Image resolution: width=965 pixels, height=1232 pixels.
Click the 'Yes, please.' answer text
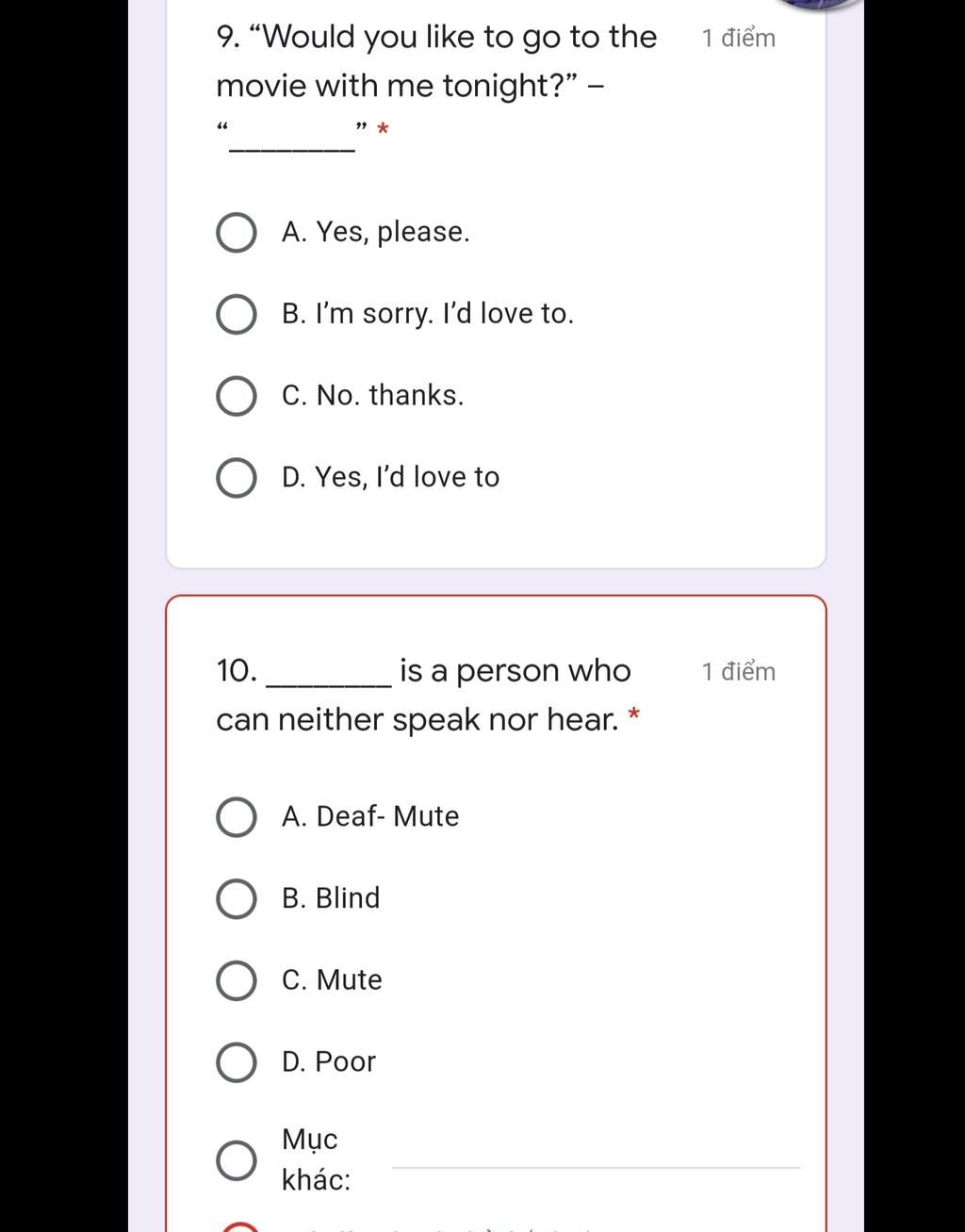[375, 232]
